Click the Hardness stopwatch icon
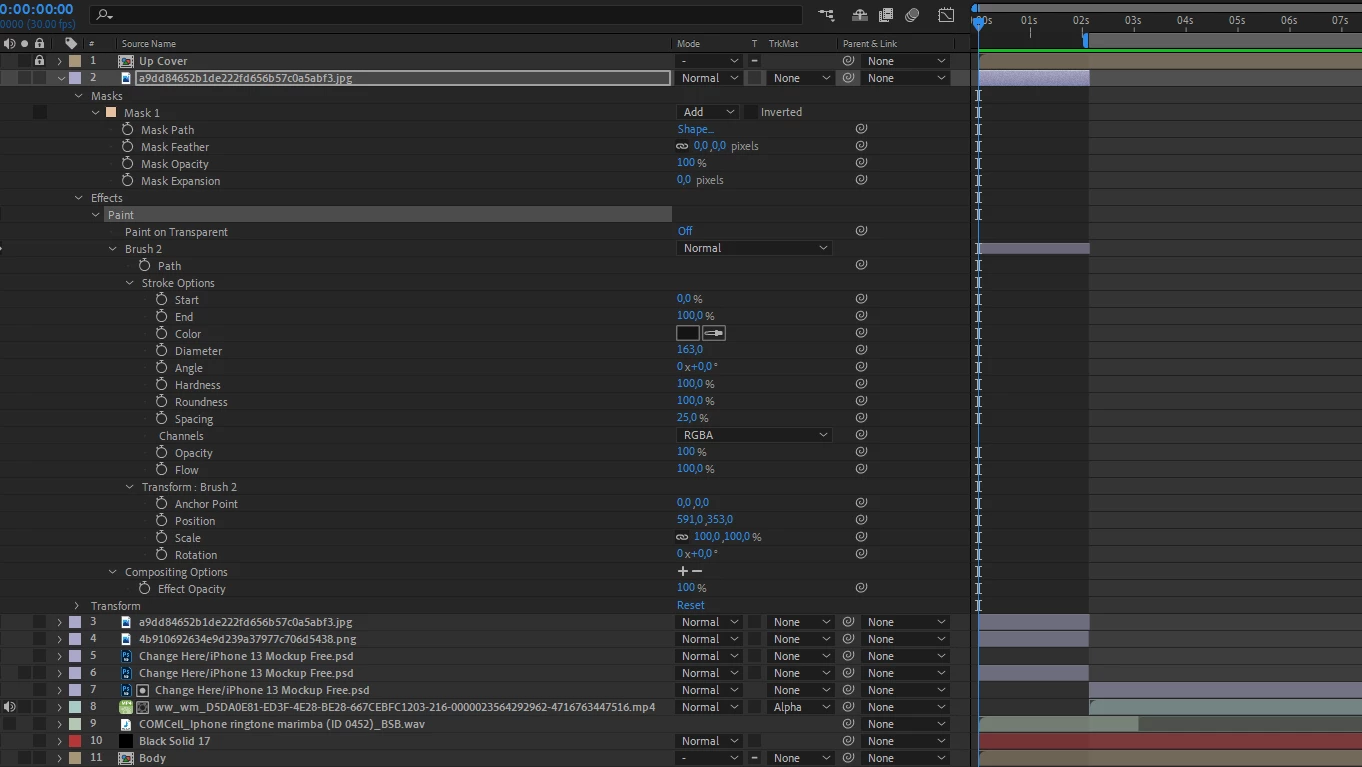 [162, 384]
